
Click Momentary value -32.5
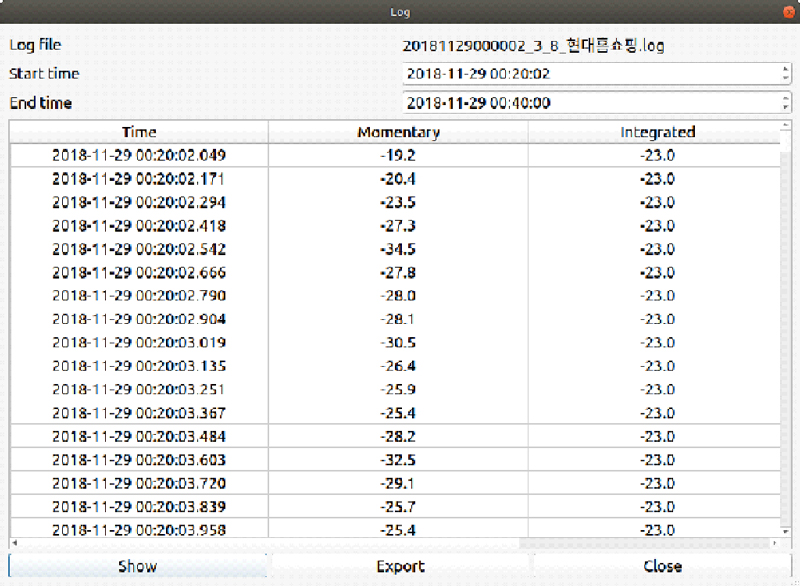(x=398, y=460)
